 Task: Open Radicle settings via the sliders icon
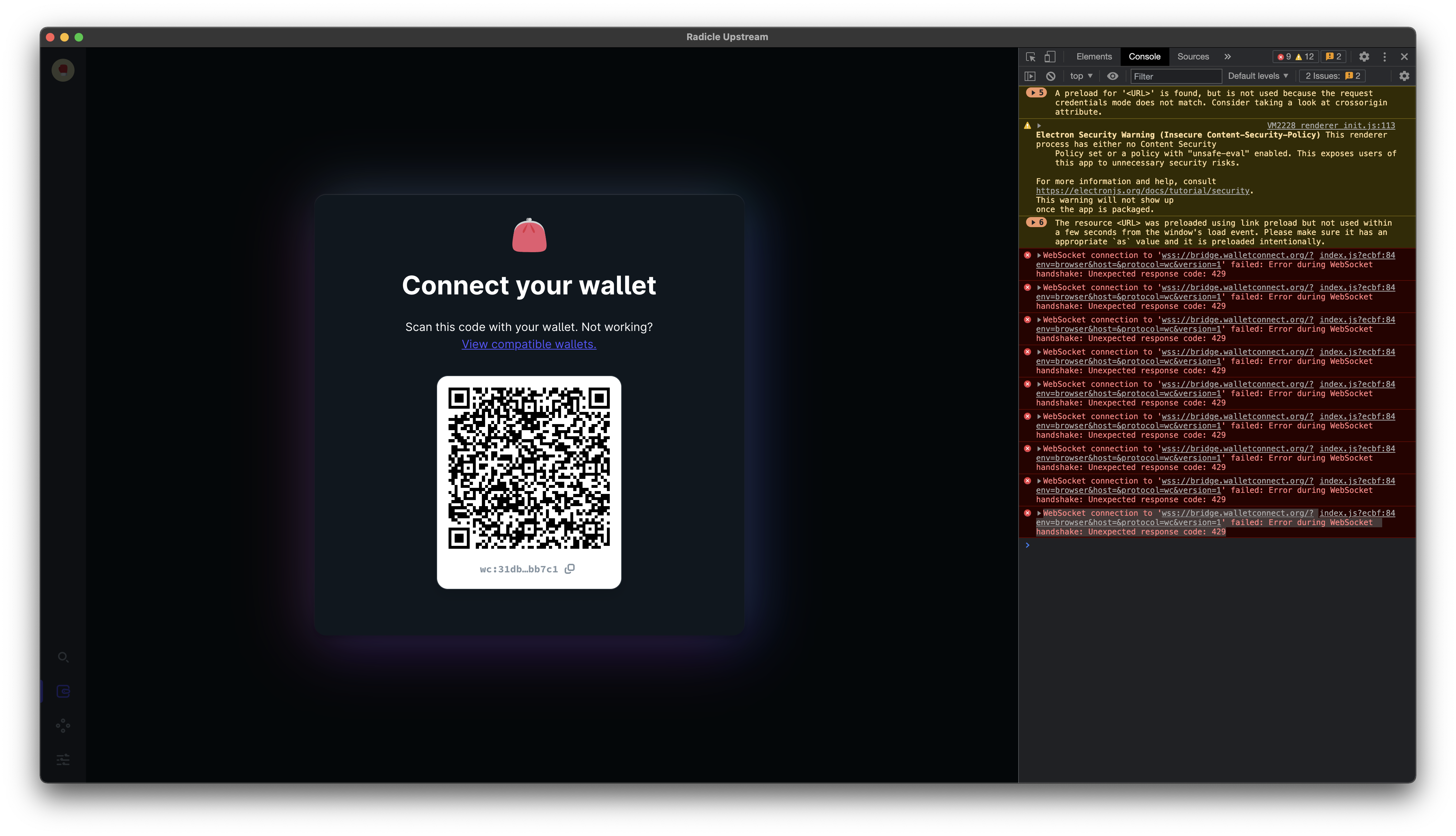[x=63, y=759]
